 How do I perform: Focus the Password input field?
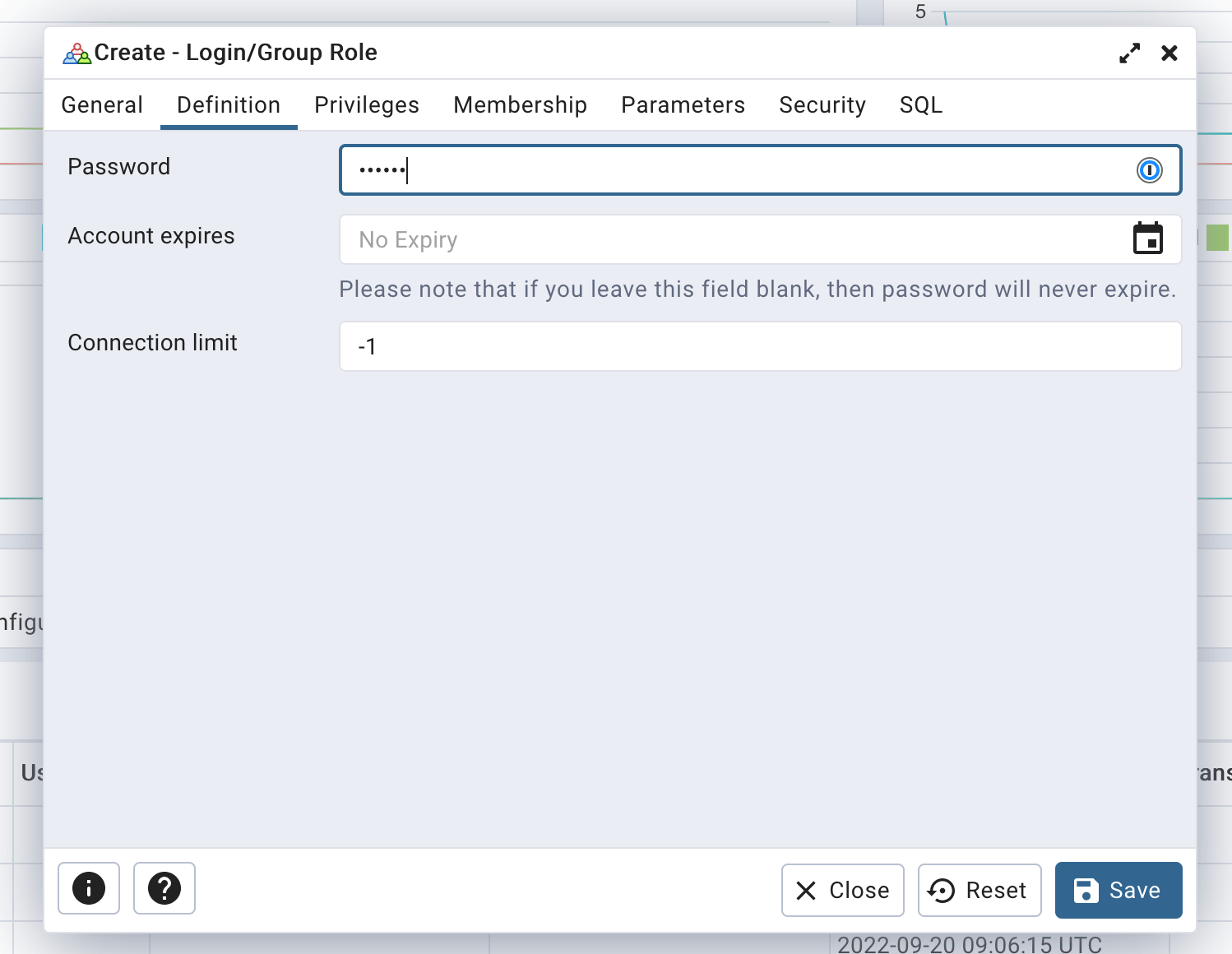(740, 170)
